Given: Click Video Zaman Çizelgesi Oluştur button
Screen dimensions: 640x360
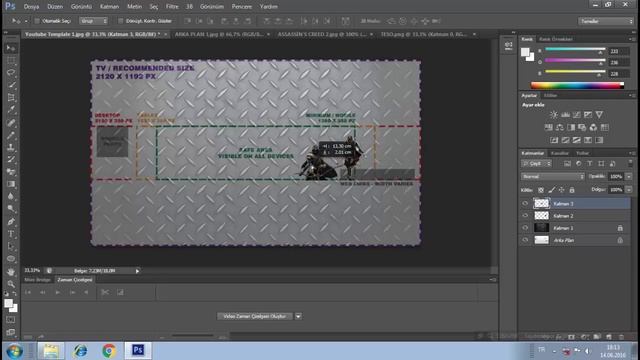Looking at the screenshot, I should click(x=255, y=316).
